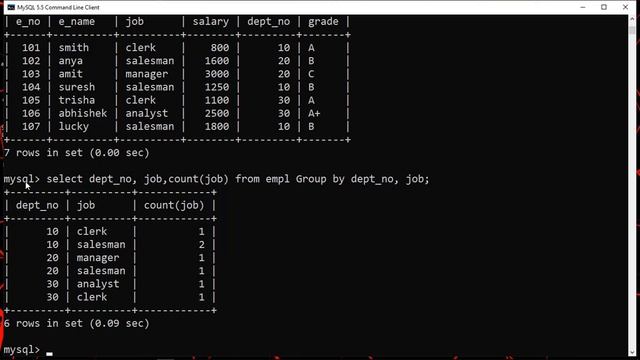Minimize the MySQL Command Line Client window

[583, 7]
